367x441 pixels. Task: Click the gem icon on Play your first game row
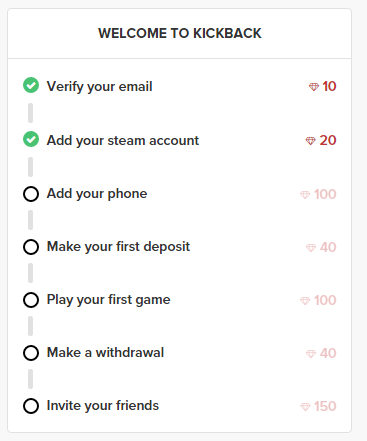tap(305, 301)
